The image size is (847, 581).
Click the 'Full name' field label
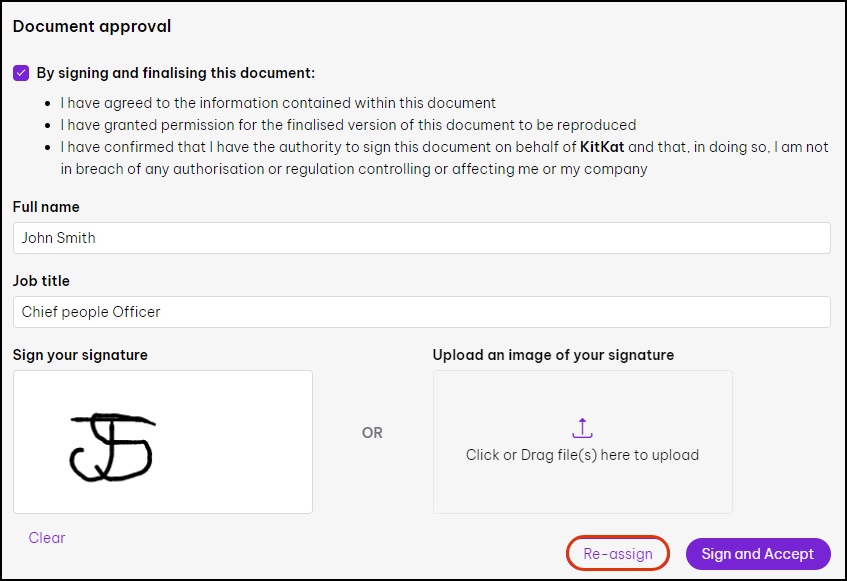coord(46,207)
